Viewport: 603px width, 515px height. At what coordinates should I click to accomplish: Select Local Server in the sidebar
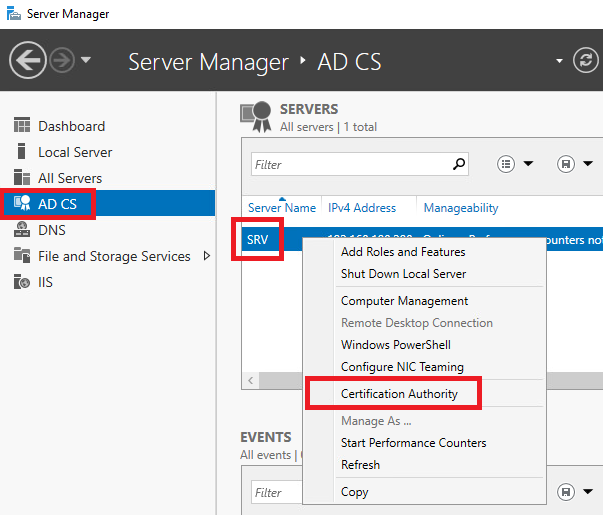click(75, 152)
